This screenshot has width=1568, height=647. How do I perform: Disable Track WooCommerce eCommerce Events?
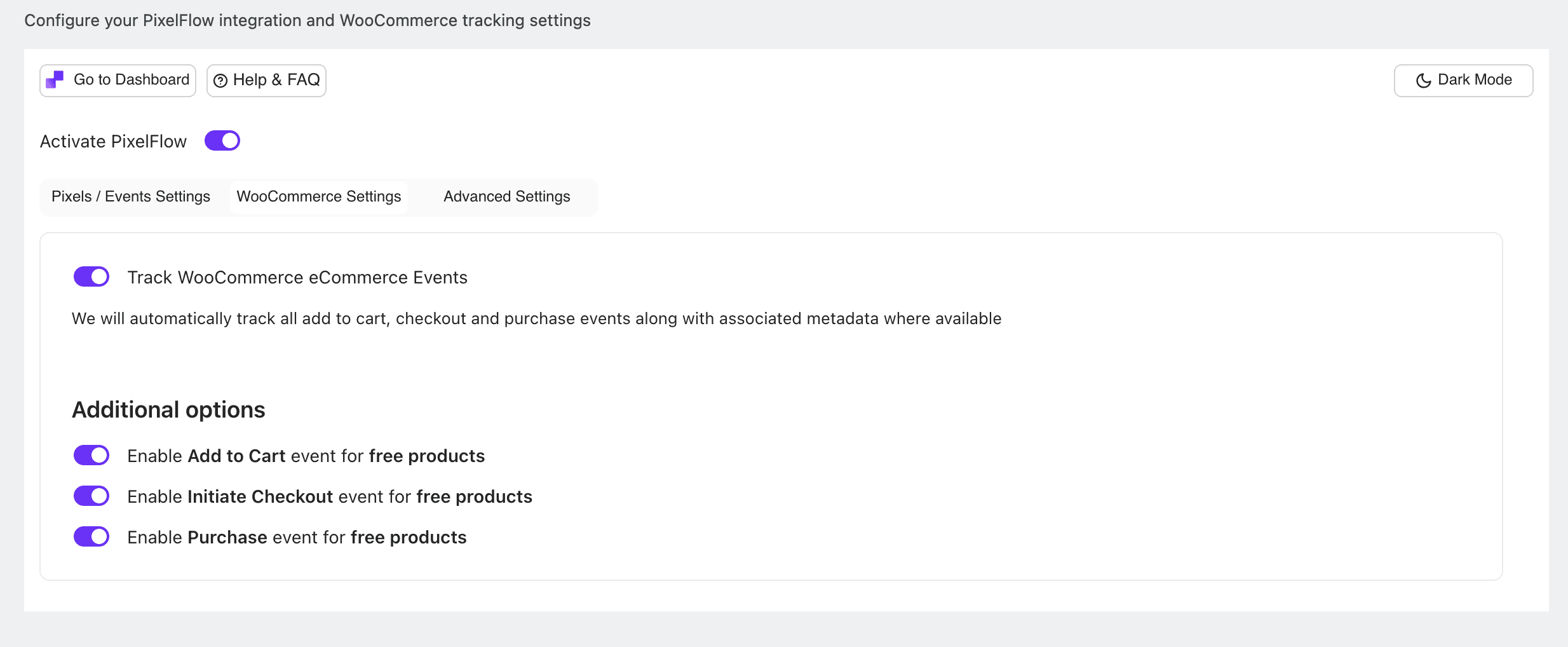[91, 276]
